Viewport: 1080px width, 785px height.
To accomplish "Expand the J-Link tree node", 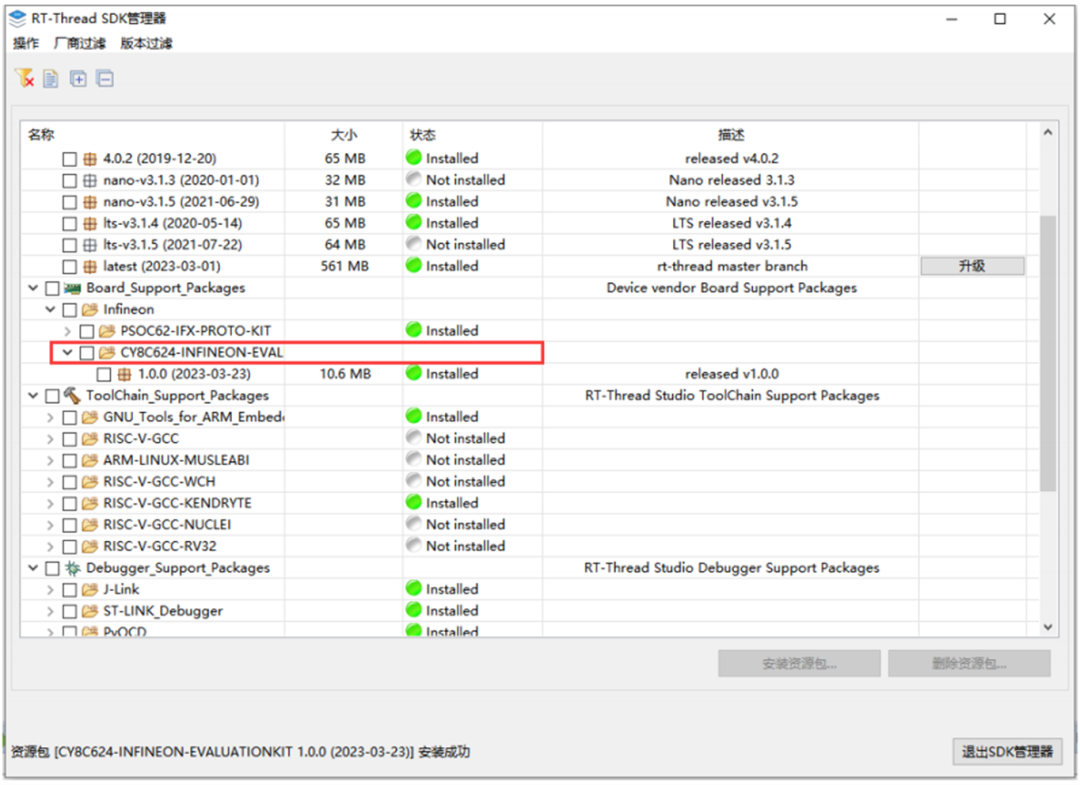I will 50,590.
